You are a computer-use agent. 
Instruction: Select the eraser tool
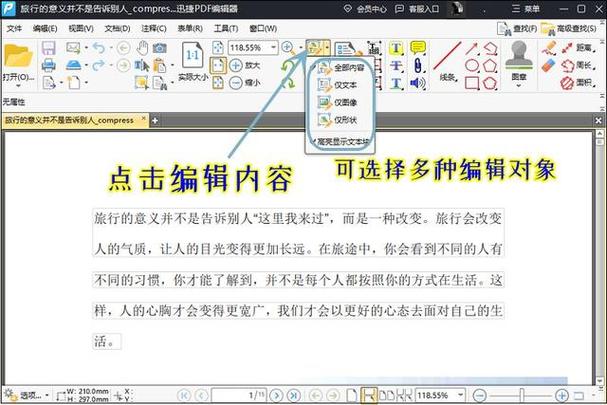click(549, 65)
